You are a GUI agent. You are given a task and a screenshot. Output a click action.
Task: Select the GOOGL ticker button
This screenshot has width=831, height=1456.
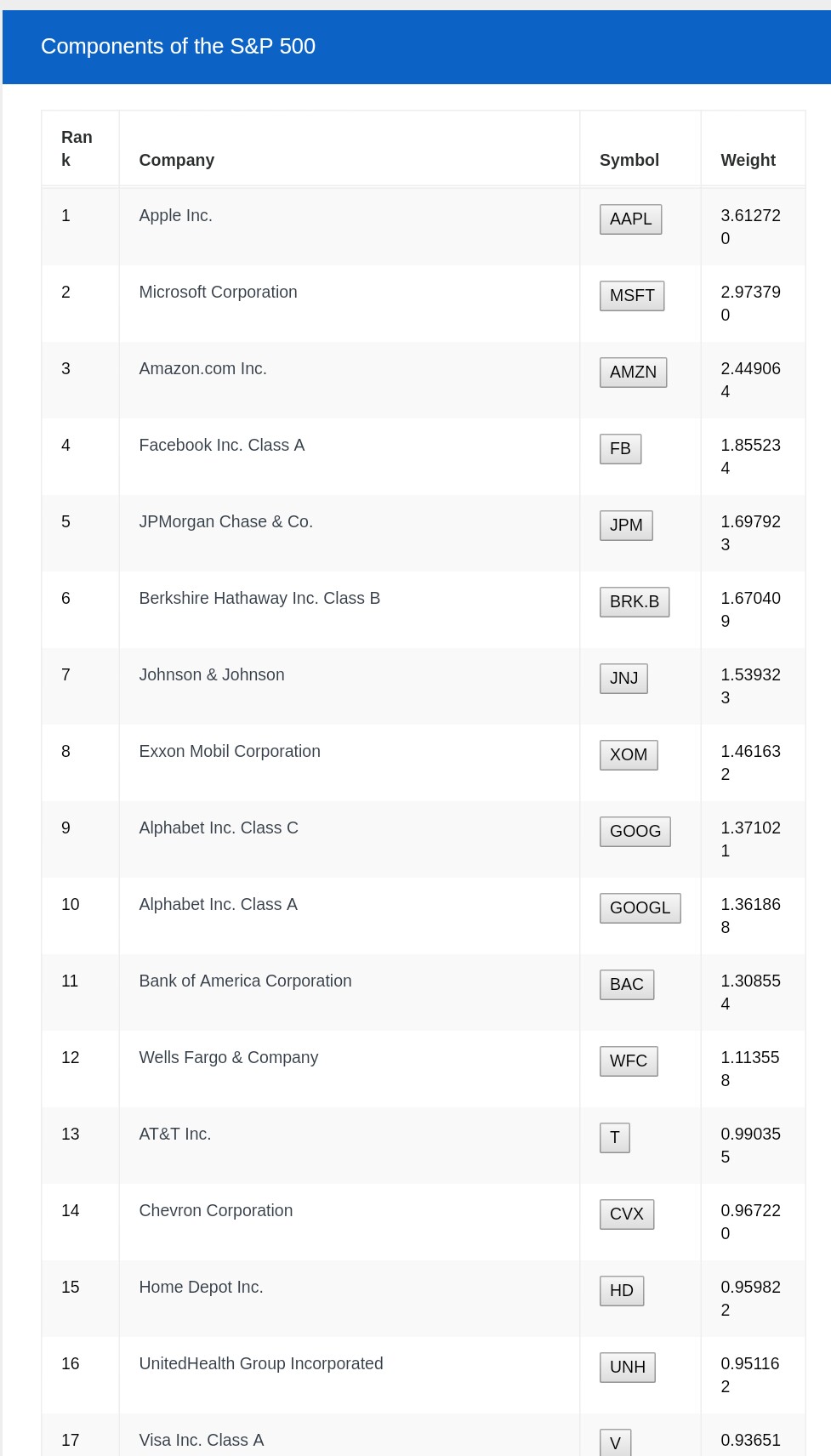640,908
